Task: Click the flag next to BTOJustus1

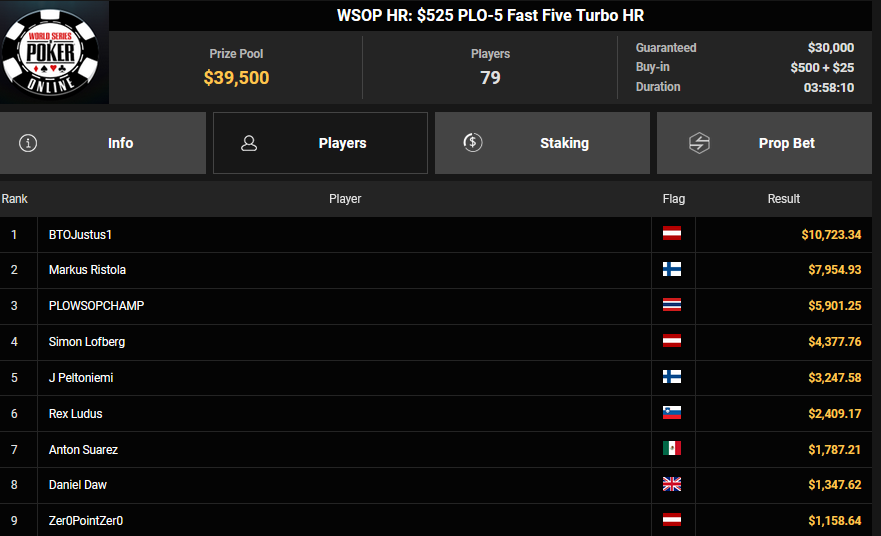Action: [x=672, y=234]
